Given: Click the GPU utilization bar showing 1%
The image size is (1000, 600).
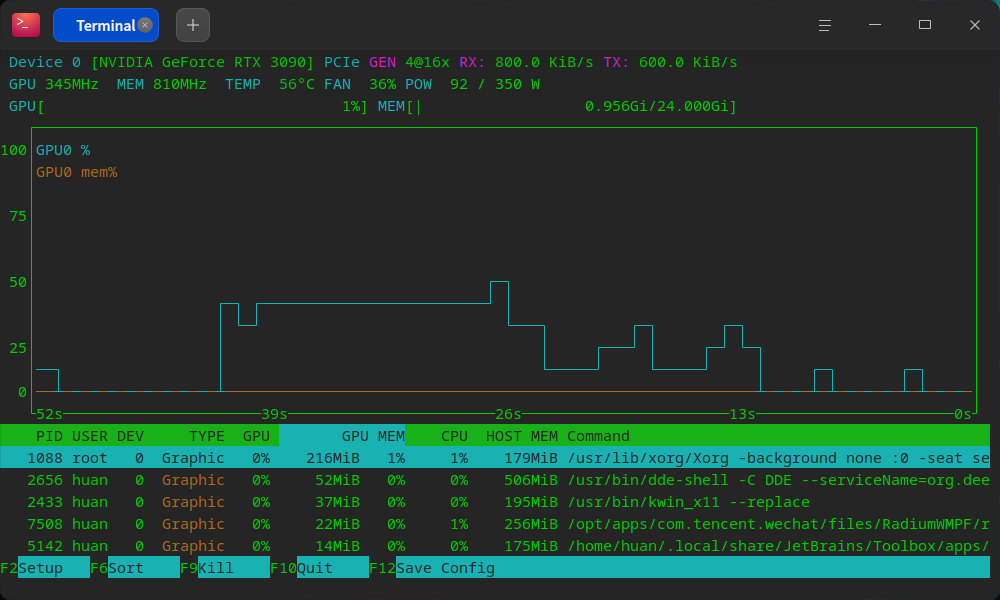Looking at the screenshot, I should coord(188,106).
